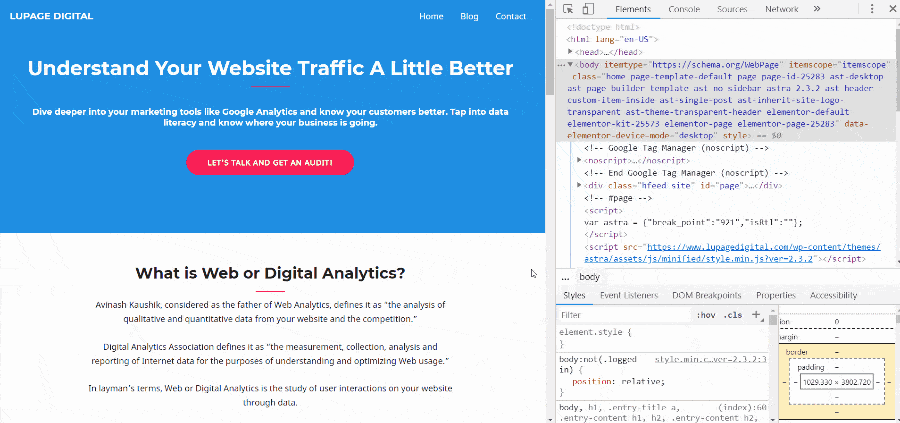900x423 pixels.
Task: Open the DevTools three-dot options menu
Action: pos(871,9)
